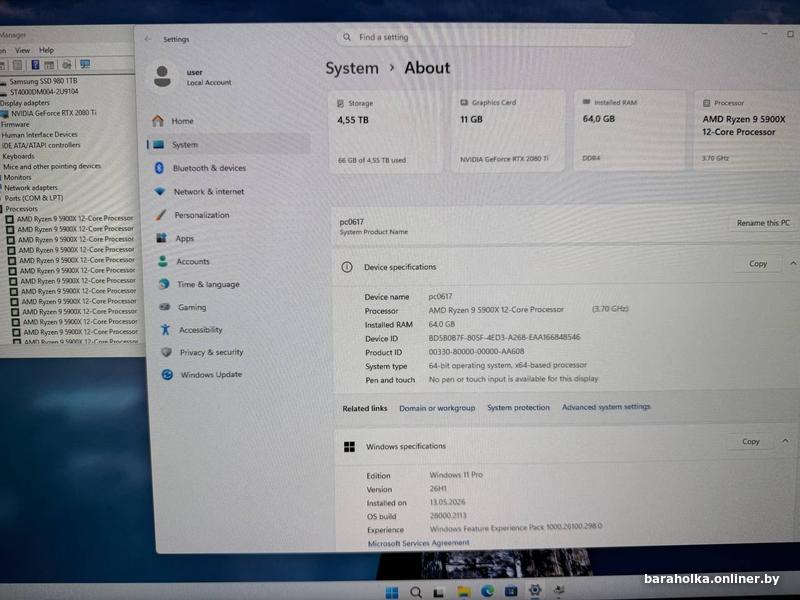Open Domain or workgroup link
The image size is (800, 600).
(437, 408)
